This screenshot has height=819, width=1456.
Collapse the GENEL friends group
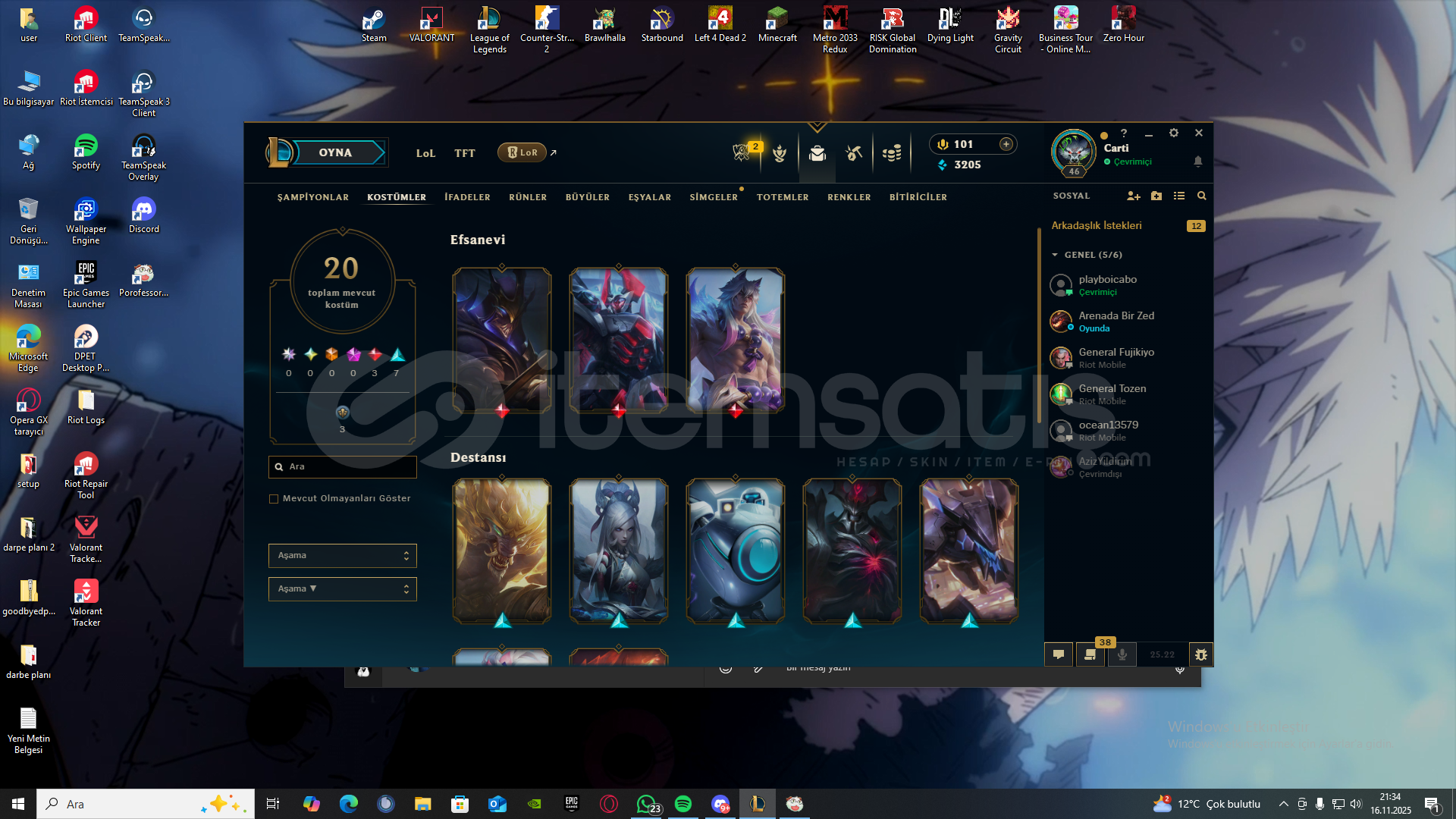point(1055,255)
